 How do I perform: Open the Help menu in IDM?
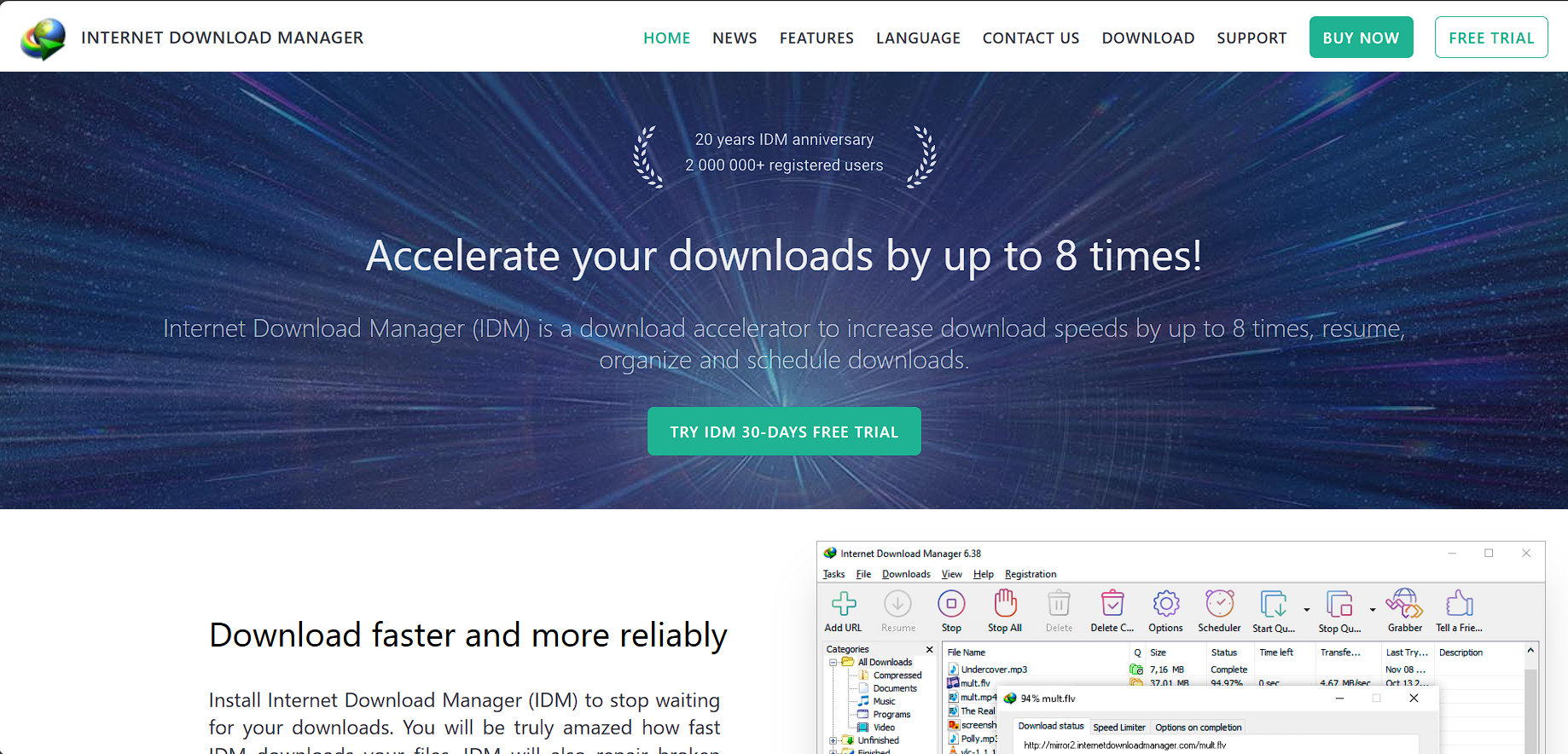coord(984,574)
